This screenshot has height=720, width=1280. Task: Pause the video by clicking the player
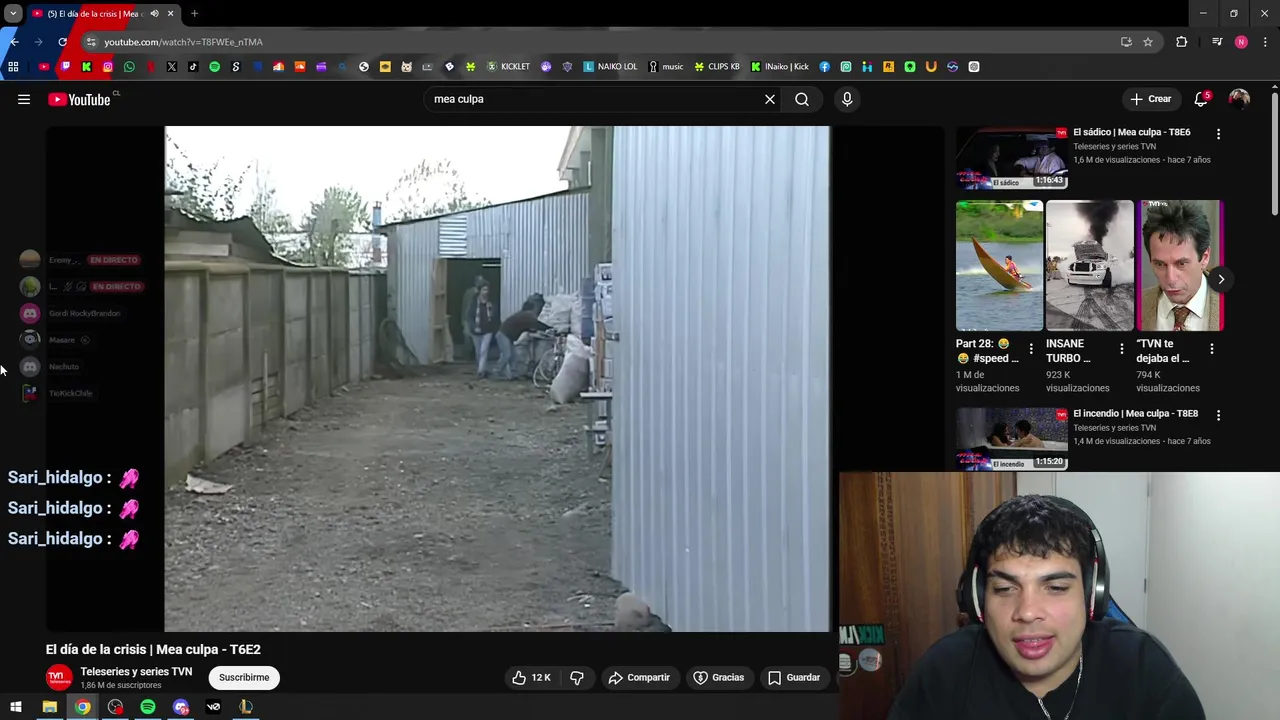497,378
